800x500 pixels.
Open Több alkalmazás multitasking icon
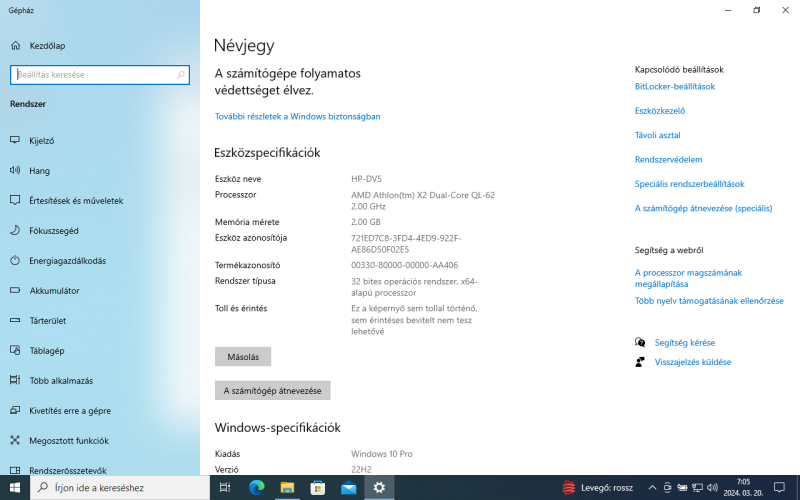point(15,380)
